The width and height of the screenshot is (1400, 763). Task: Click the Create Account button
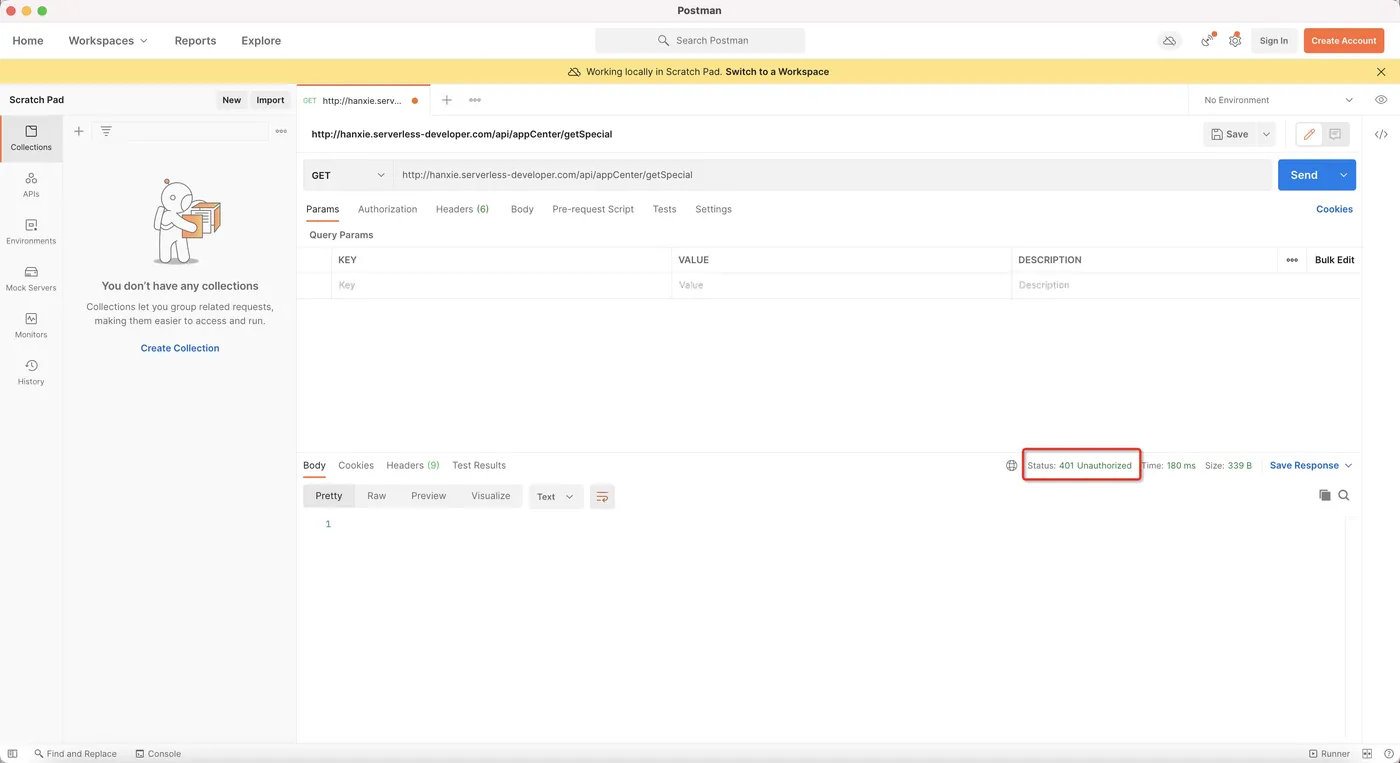click(x=1344, y=41)
